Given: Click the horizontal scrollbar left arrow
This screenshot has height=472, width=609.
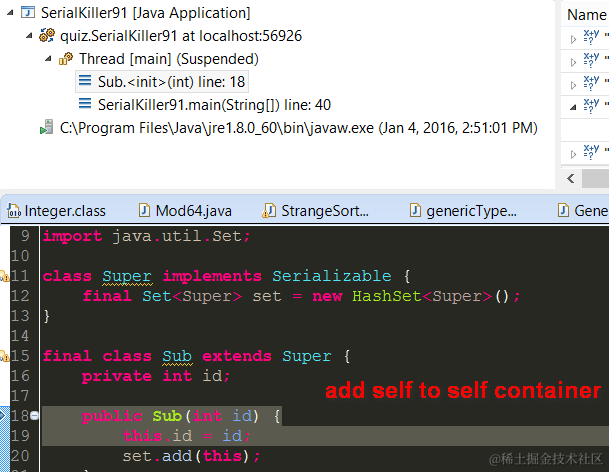Looking at the screenshot, I should pyautogui.click(x=571, y=179).
